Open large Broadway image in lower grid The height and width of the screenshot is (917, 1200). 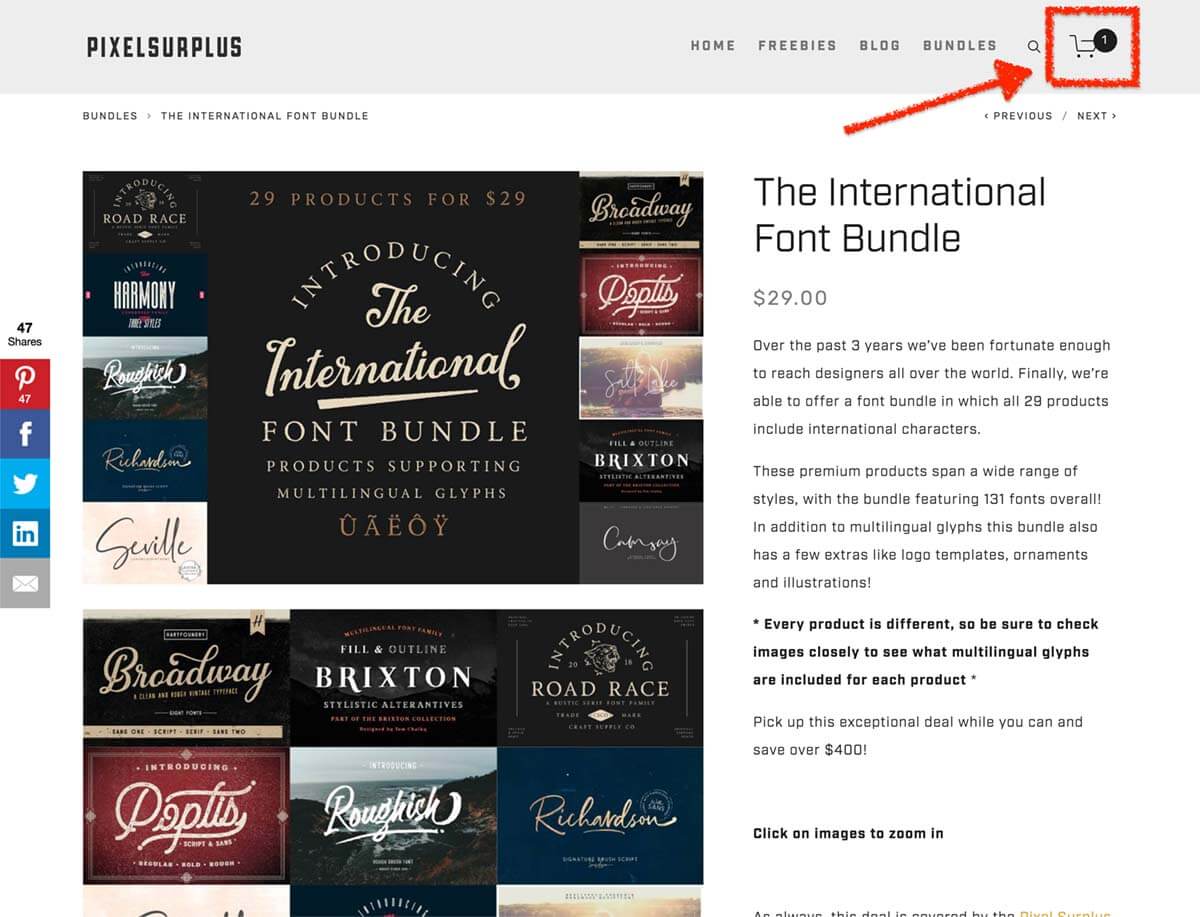(x=186, y=677)
